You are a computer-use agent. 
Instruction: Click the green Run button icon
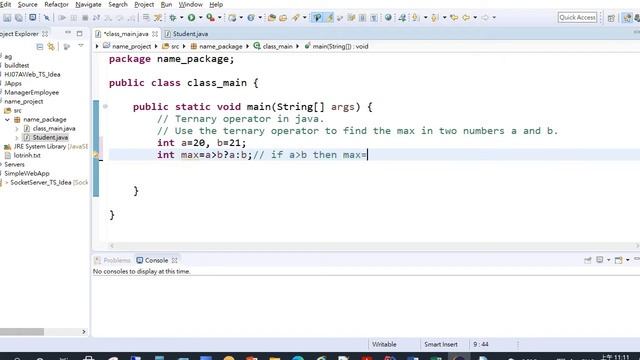click(x=191, y=18)
